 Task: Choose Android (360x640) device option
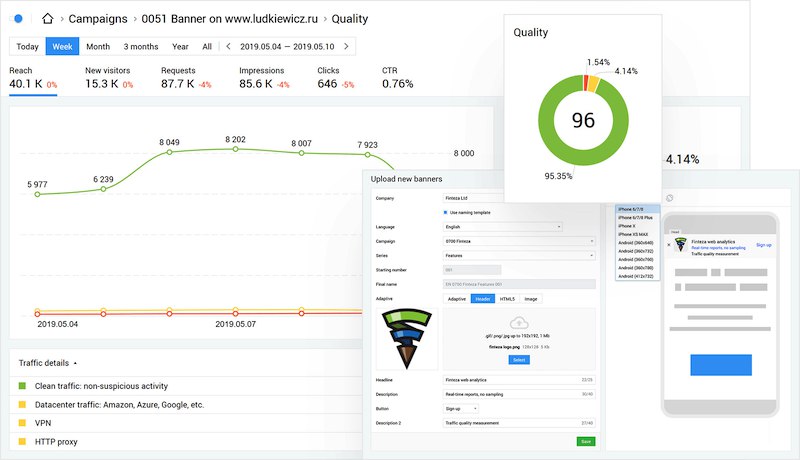(x=637, y=243)
